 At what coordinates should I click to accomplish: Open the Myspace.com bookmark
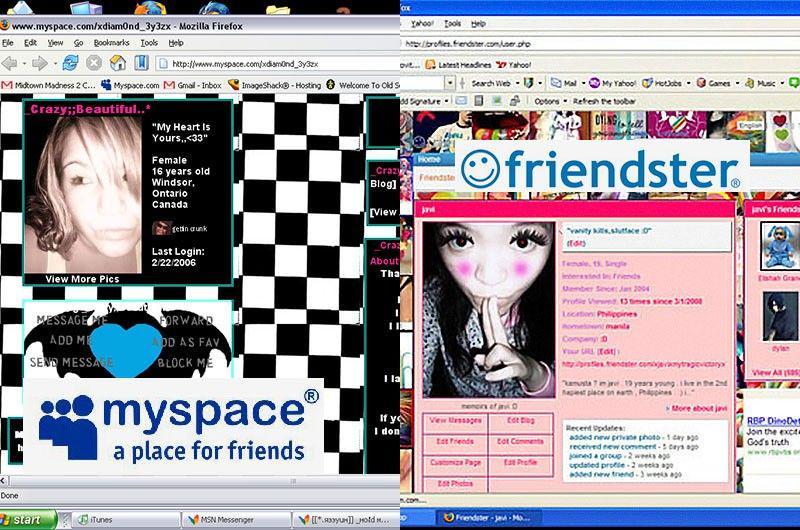[130, 85]
